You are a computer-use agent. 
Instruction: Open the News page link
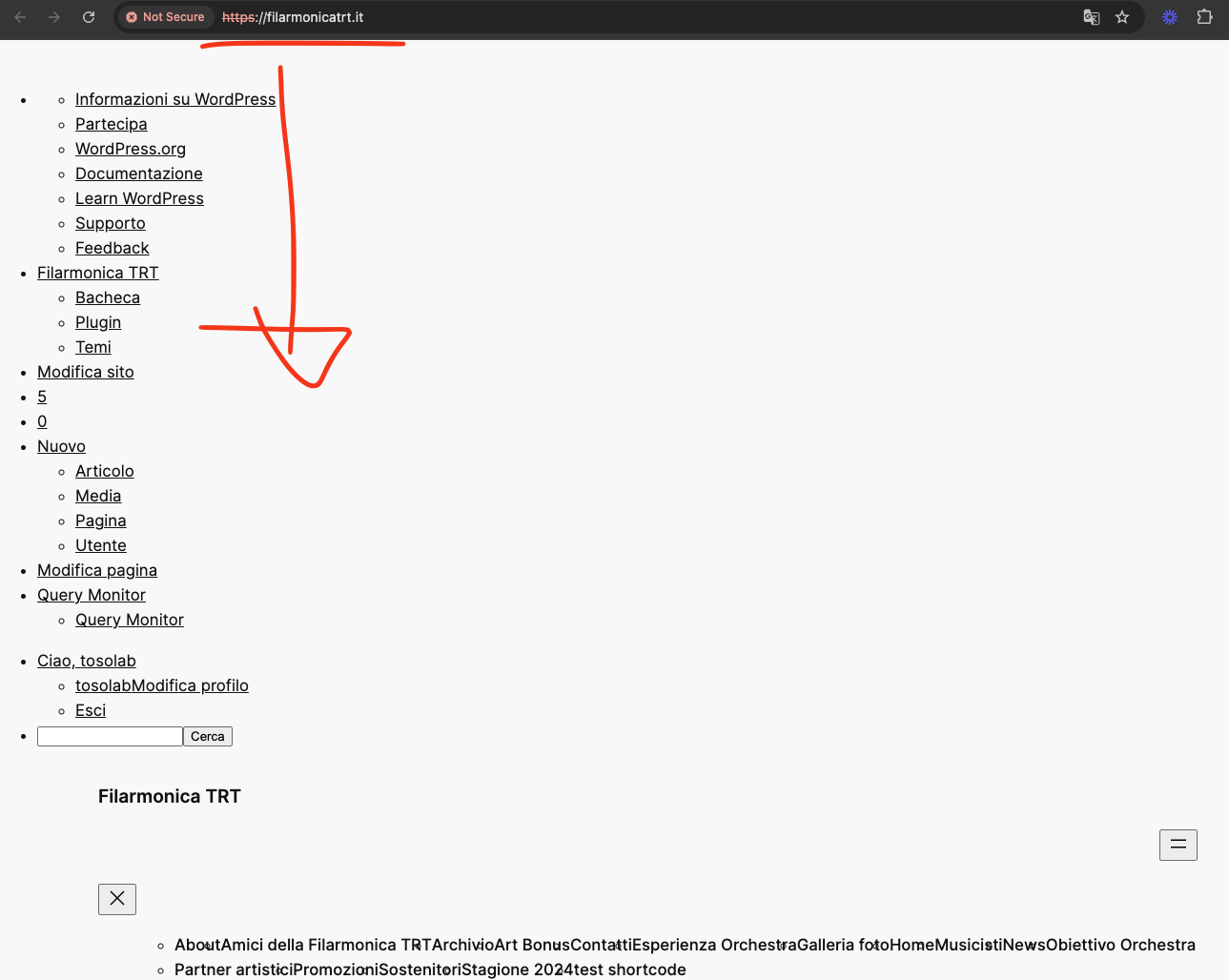click(1024, 945)
